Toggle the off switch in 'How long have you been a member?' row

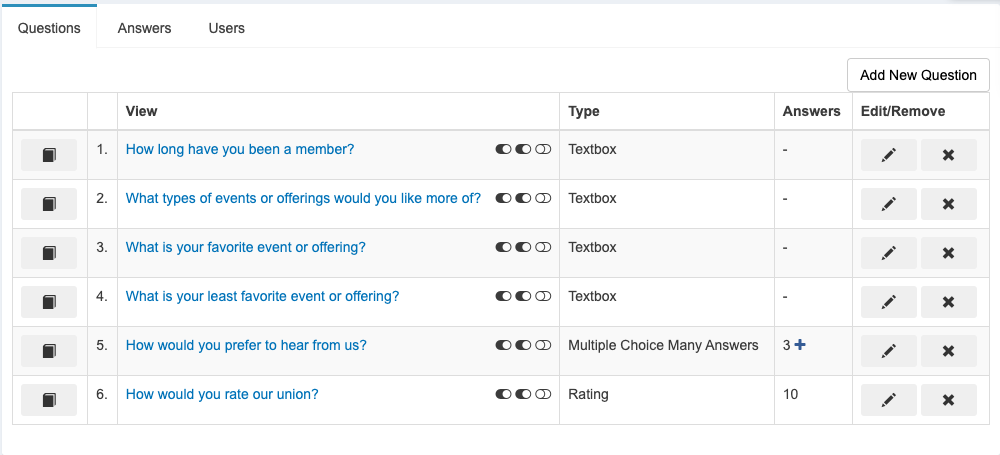click(x=543, y=149)
